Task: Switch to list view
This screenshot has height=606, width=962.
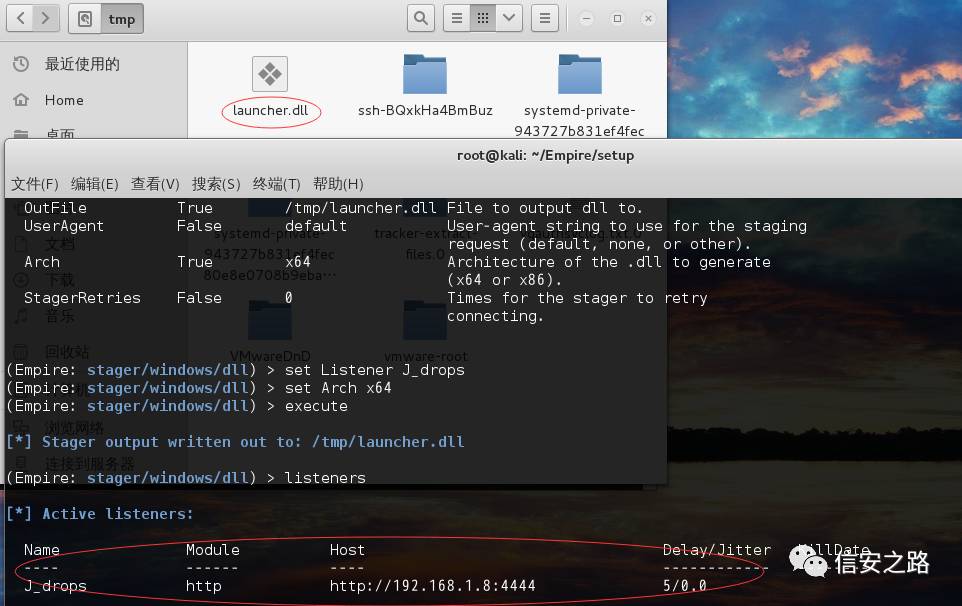Action: coord(456,18)
